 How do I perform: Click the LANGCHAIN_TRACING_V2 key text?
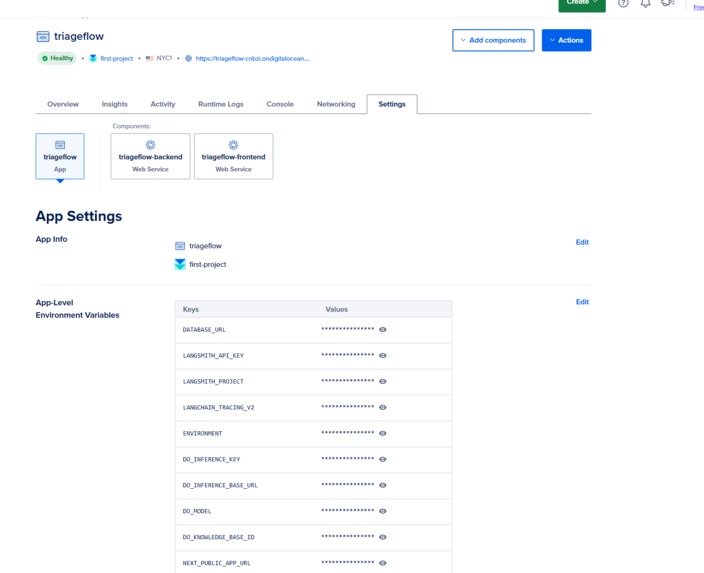[x=218, y=408]
